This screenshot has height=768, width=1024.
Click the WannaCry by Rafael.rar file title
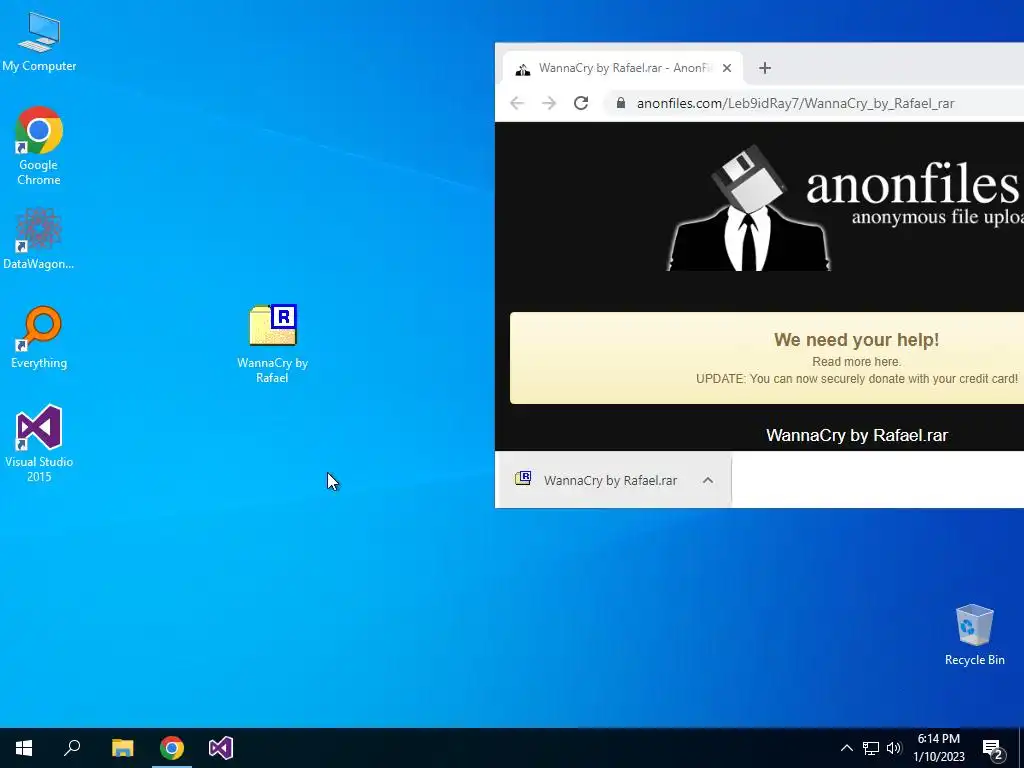(857, 436)
